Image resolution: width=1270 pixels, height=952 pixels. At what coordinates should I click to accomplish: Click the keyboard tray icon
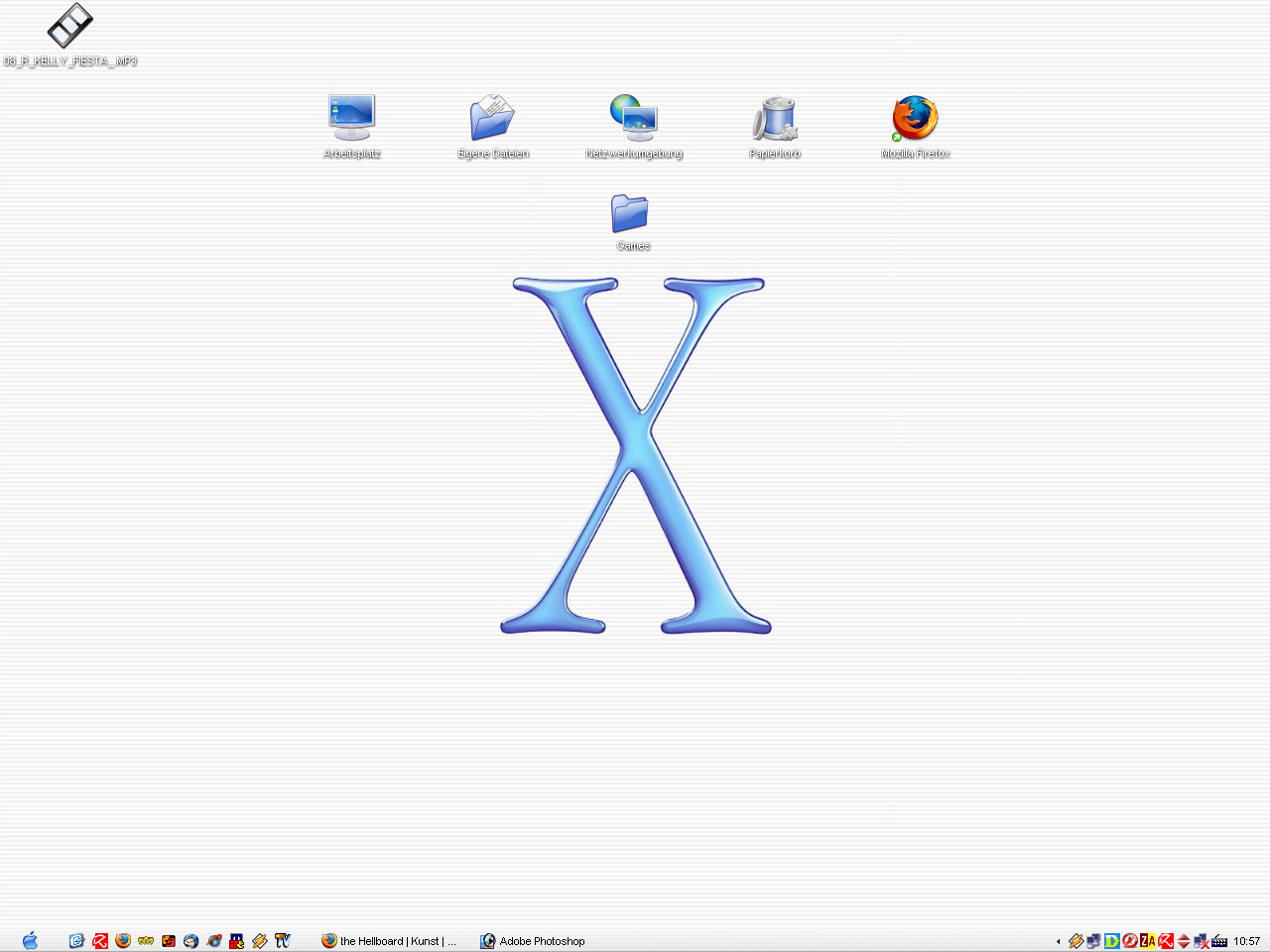click(x=1219, y=941)
